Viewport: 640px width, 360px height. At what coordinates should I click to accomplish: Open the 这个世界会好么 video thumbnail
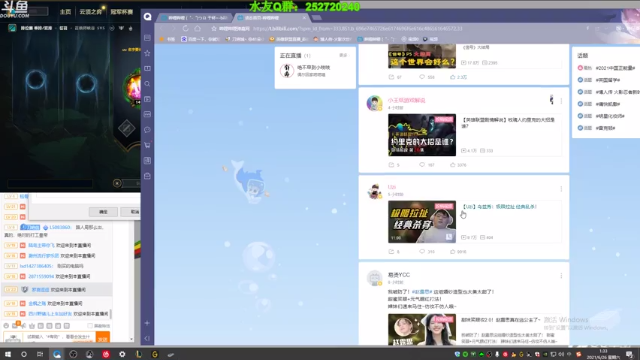(422, 56)
